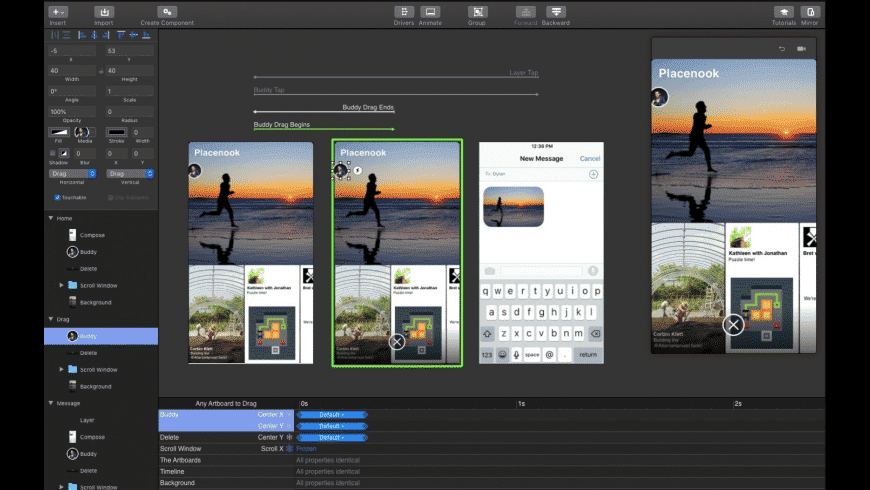Click the Fill color swatch

click(x=59, y=132)
